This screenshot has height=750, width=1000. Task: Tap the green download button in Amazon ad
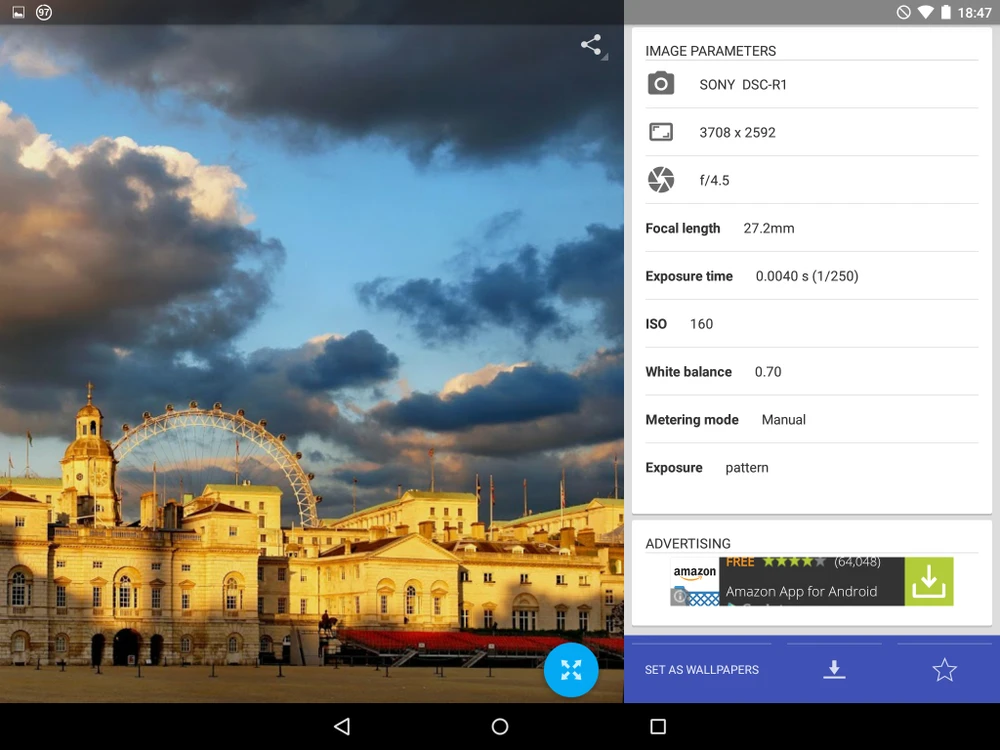tap(928, 581)
